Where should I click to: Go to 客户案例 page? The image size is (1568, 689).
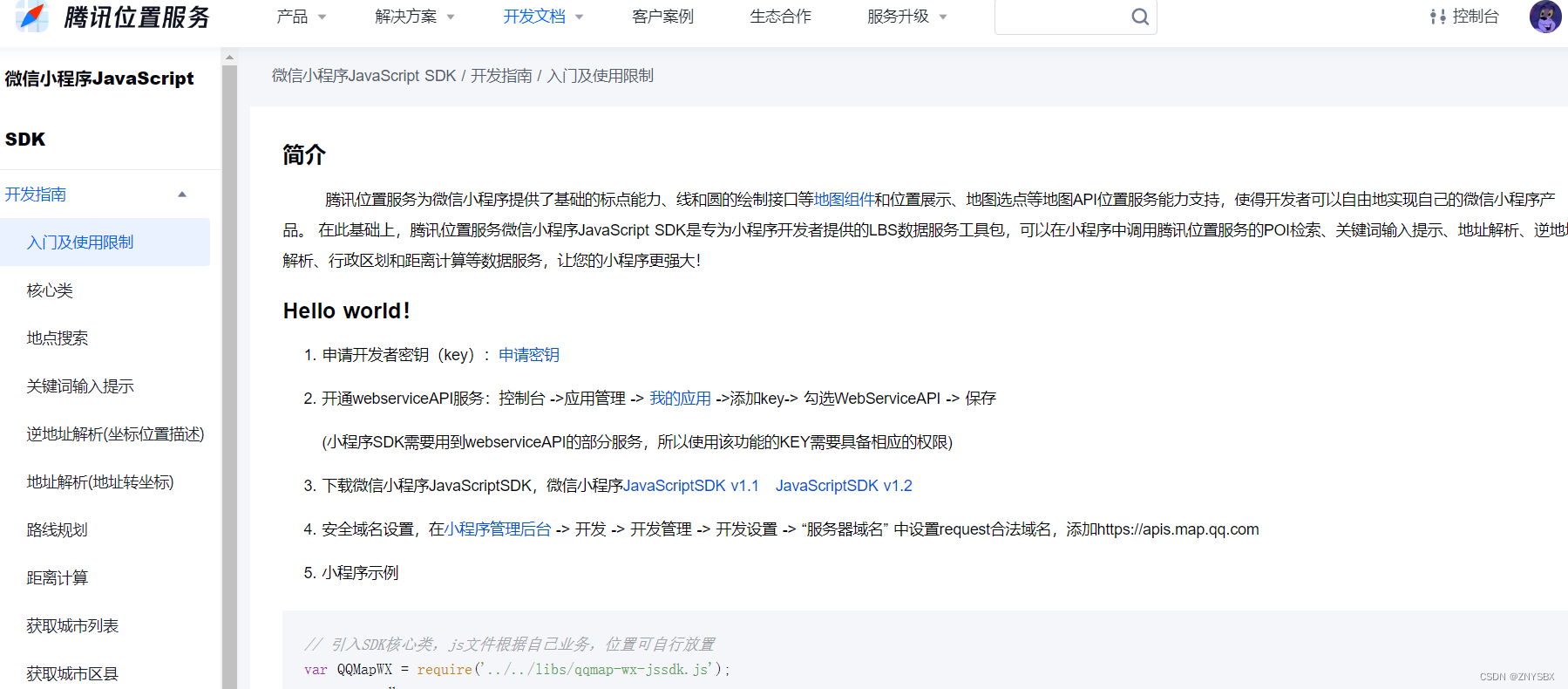pos(662,17)
